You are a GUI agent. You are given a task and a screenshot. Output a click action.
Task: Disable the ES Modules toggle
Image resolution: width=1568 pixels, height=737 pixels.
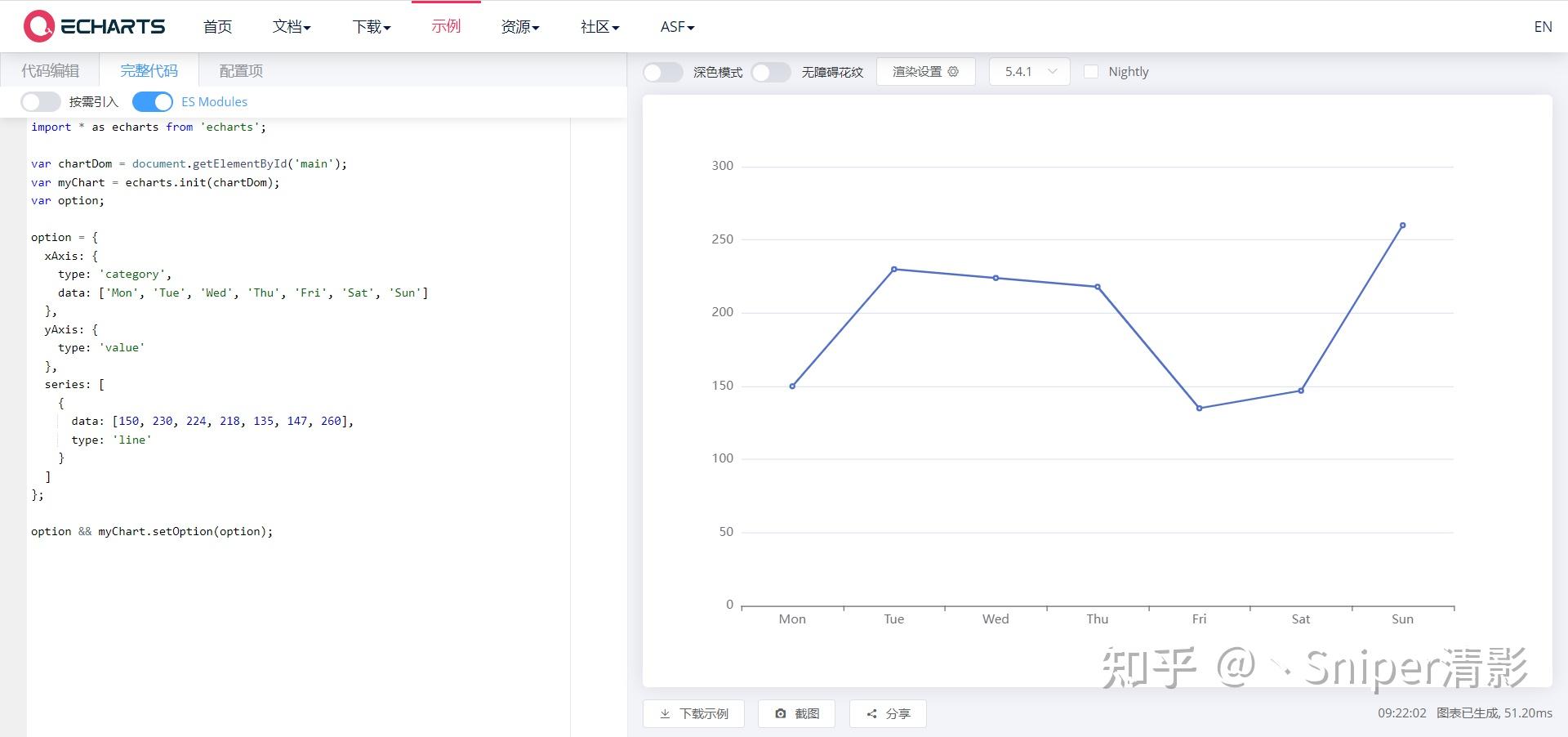[152, 101]
